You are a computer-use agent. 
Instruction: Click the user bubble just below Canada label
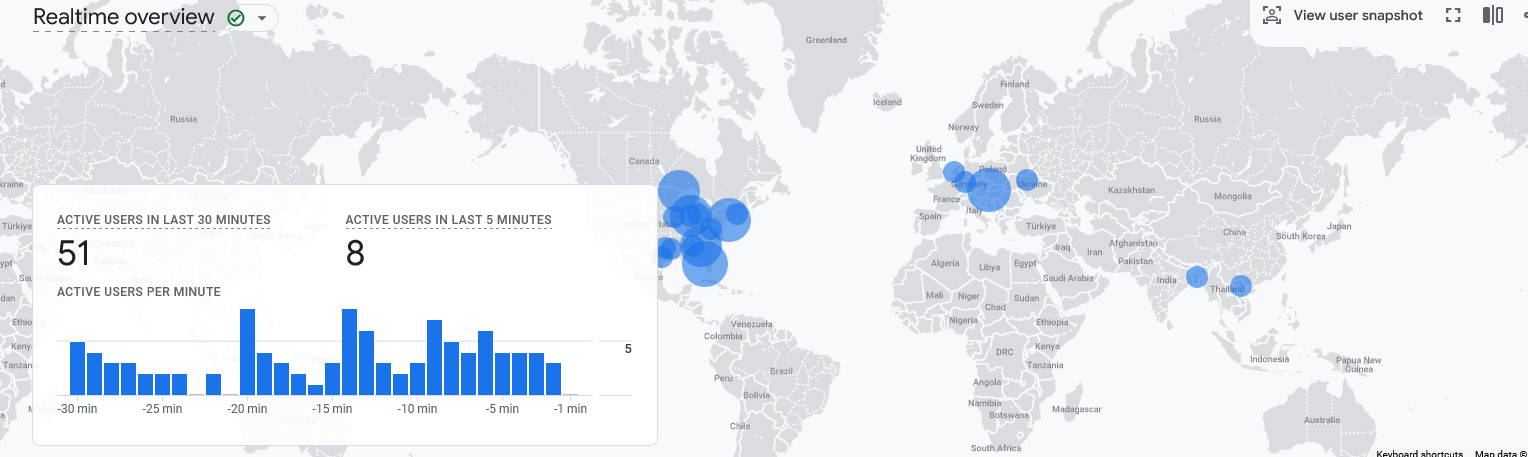(x=679, y=190)
